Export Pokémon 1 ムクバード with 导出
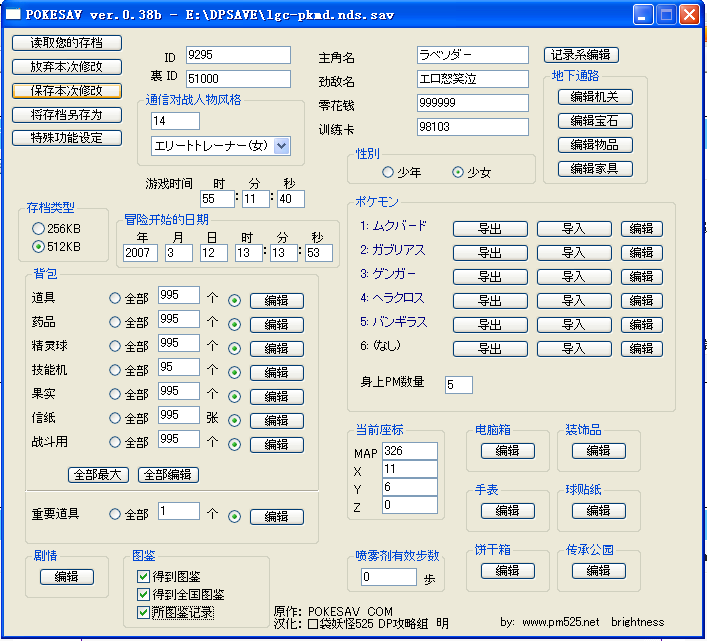Screen dimensions: 707x641 (490, 229)
